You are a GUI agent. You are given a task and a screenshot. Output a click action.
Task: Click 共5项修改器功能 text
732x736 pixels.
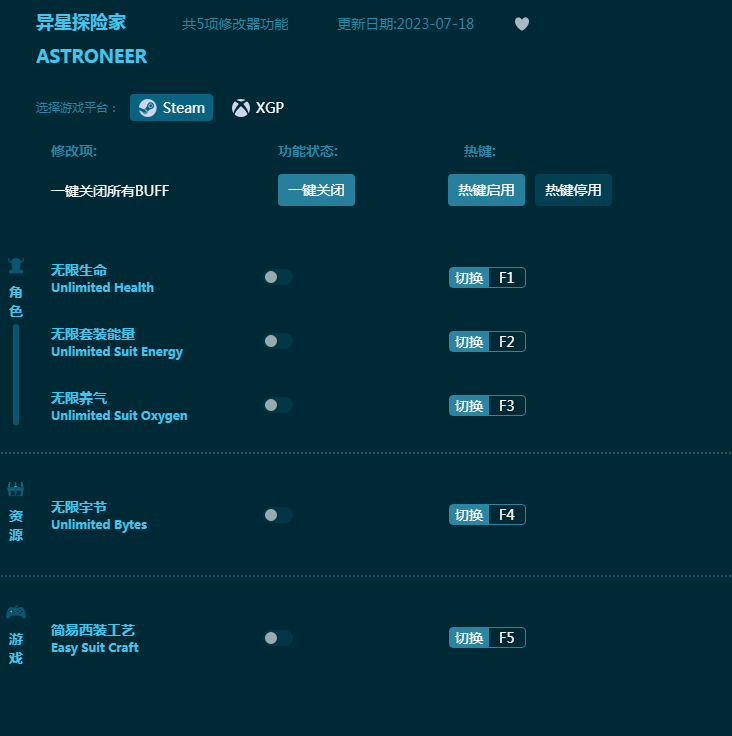click(x=235, y=24)
